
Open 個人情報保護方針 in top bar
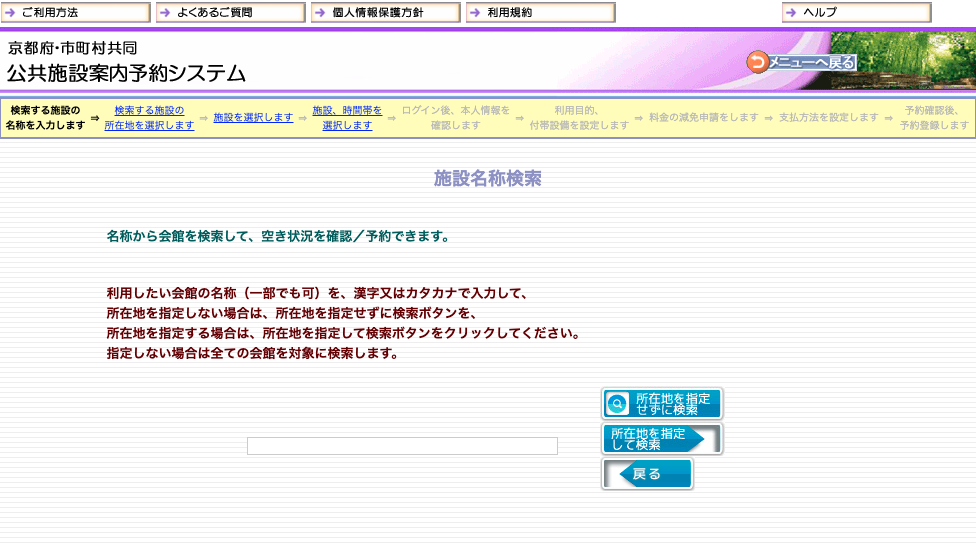[x=385, y=12]
